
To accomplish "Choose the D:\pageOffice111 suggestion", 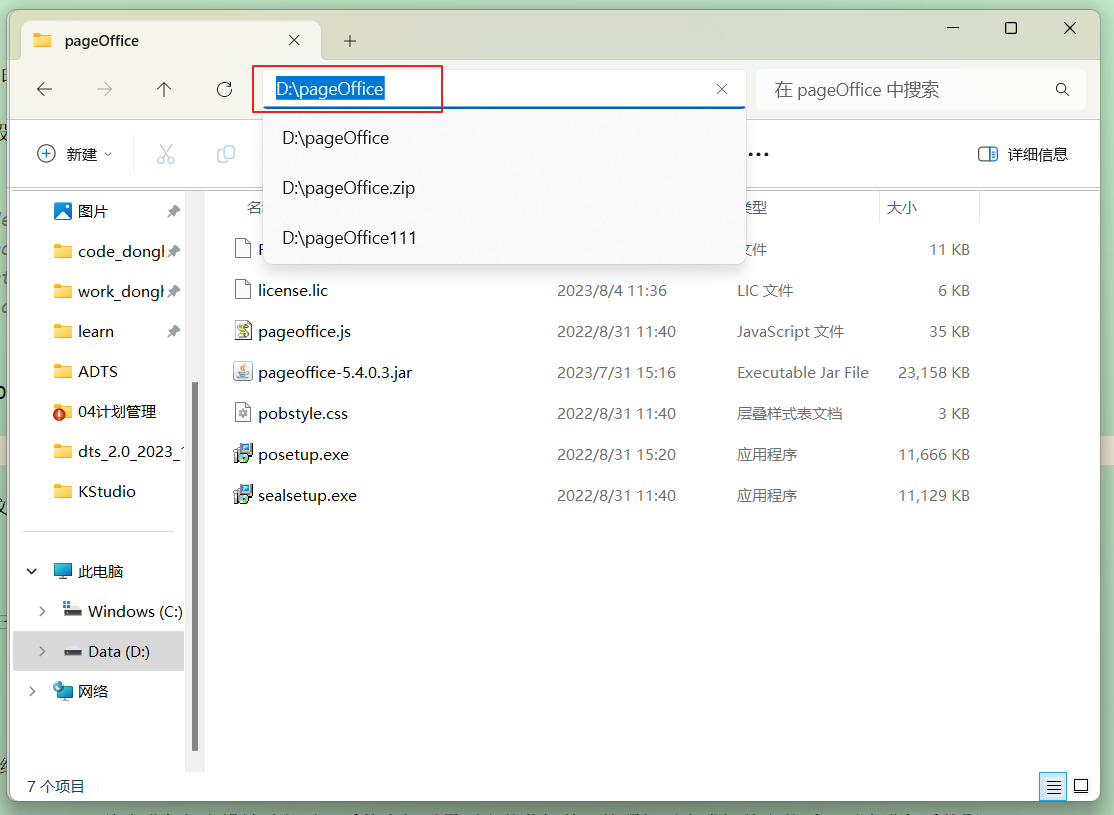I will [349, 238].
